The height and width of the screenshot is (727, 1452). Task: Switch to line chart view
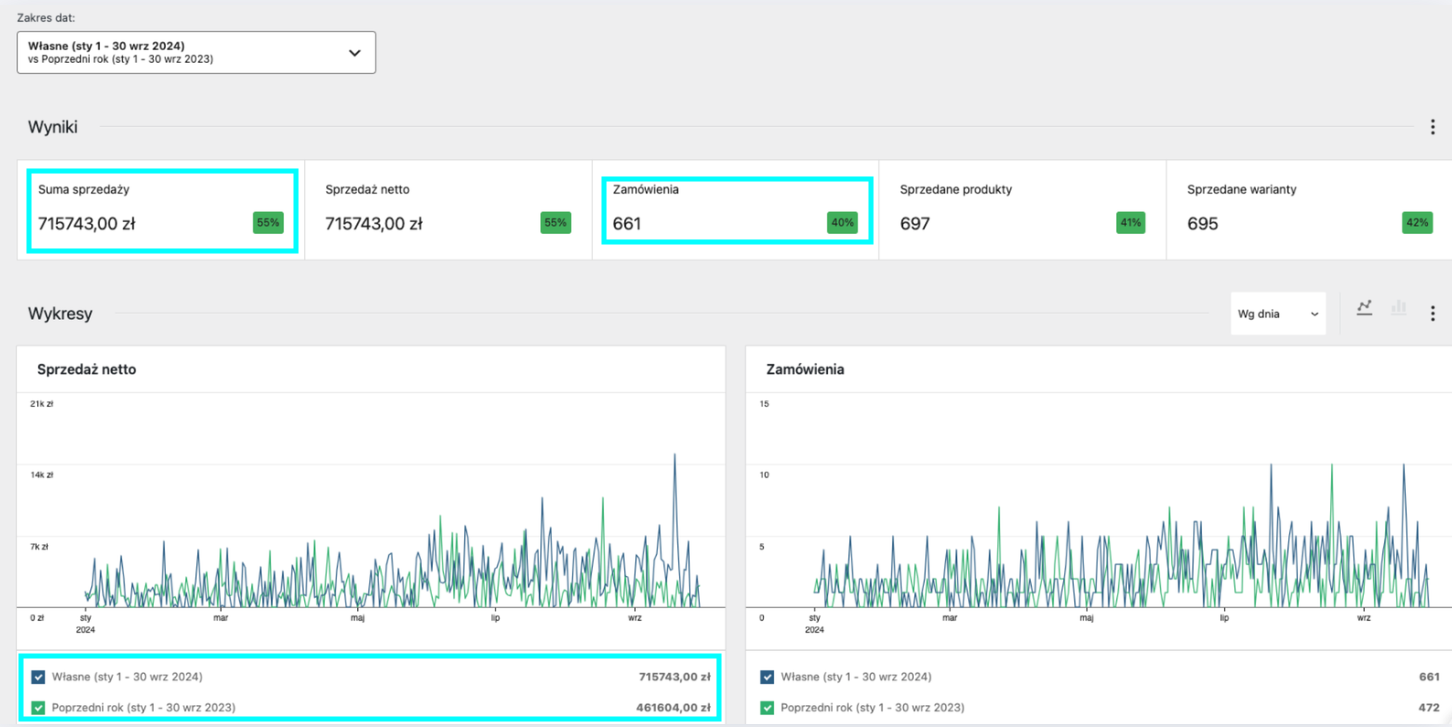[1364, 309]
